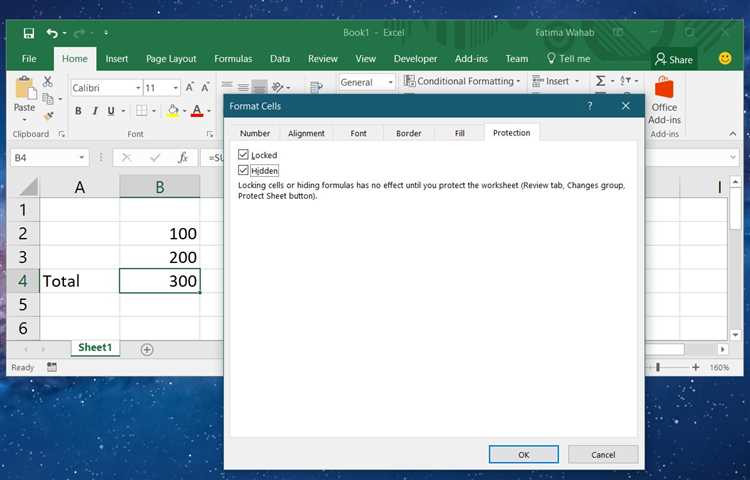
Task: Click the Redo arrow icon
Action: (x=79, y=33)
